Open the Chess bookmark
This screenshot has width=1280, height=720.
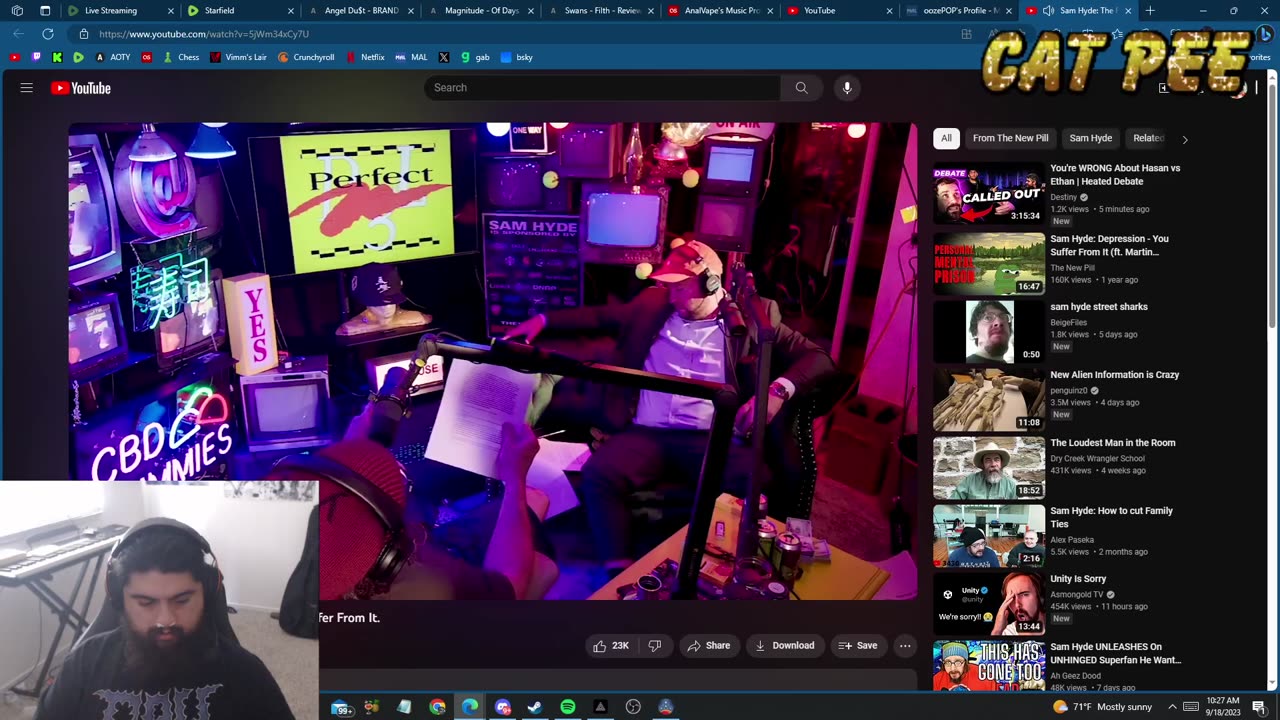coord(181,57)
